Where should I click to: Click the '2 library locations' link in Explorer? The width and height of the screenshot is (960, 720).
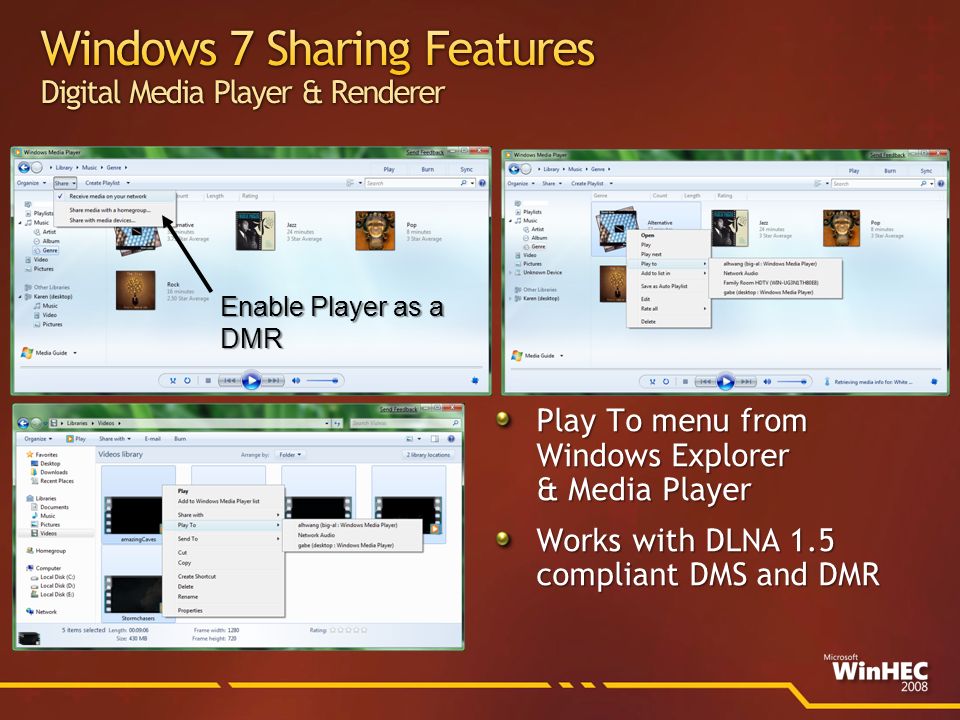point(428,455)
